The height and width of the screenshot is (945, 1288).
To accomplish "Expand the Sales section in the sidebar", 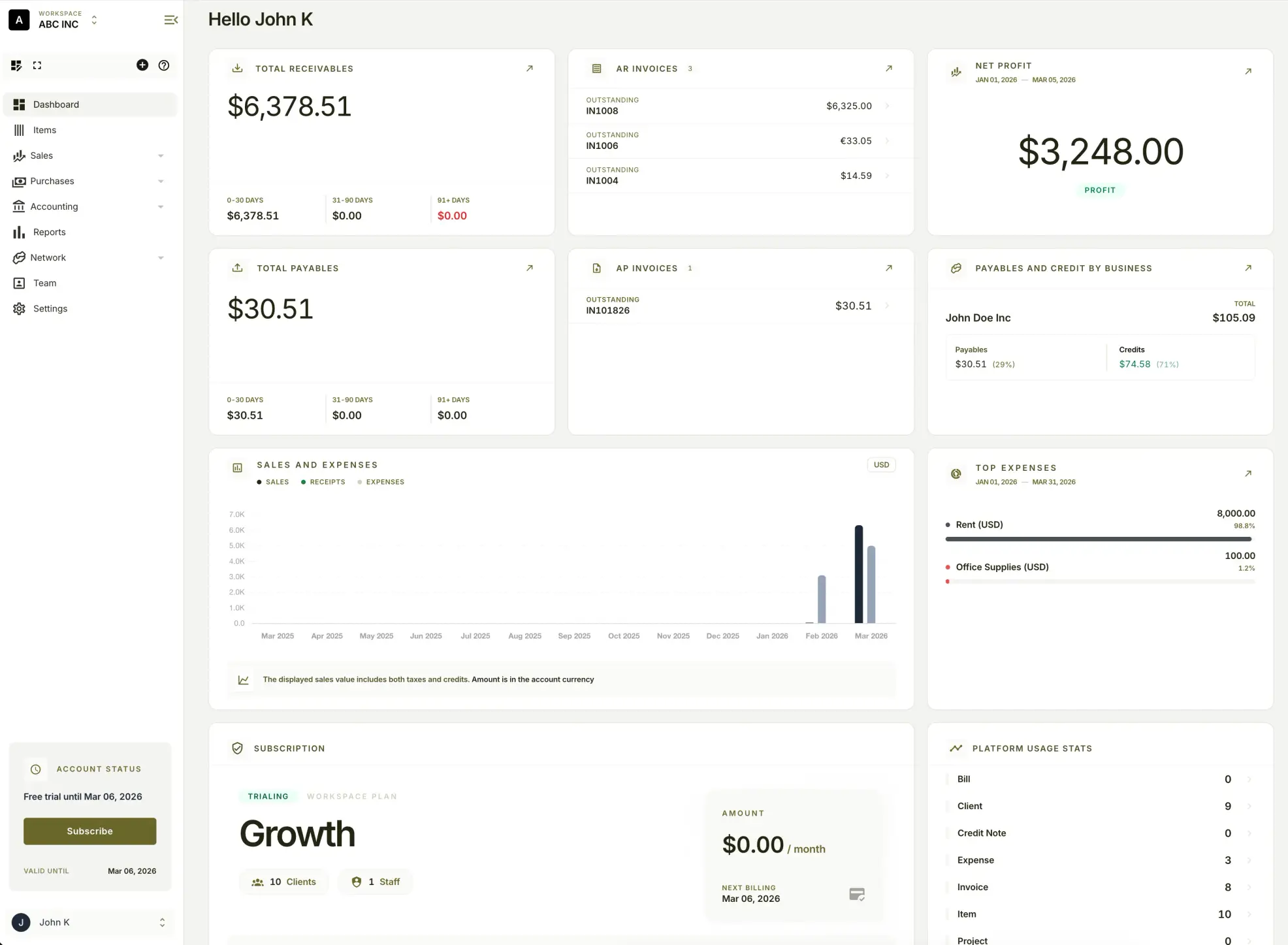I will click(161, 155).
